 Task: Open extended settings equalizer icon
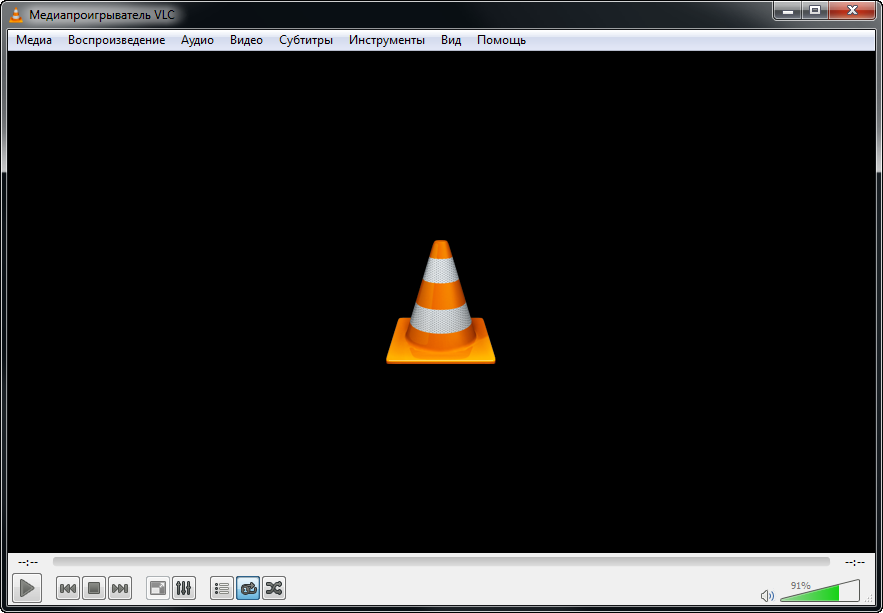tap(184, 588)
